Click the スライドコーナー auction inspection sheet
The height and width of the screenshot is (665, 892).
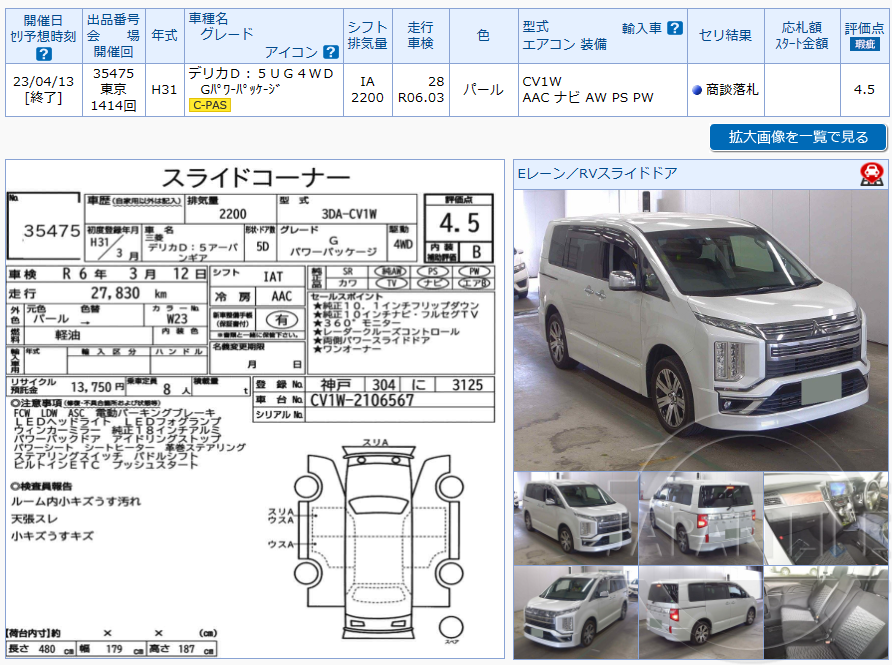point(255,400)
